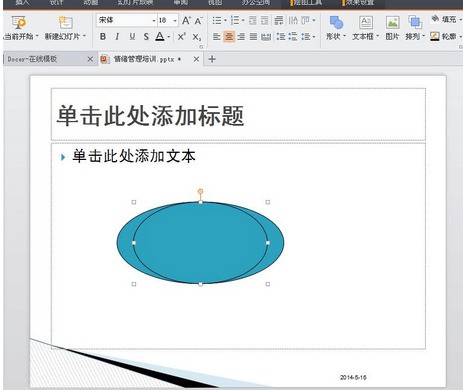Add a new document tab with plus
The image size is (463, 390).
tap(212, 59)
